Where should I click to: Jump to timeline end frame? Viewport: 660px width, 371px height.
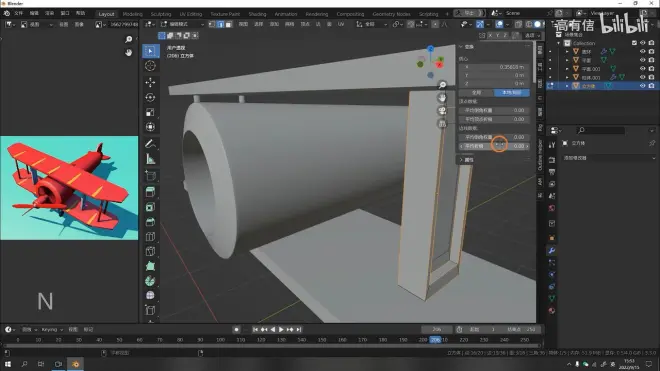pos(298,330)
